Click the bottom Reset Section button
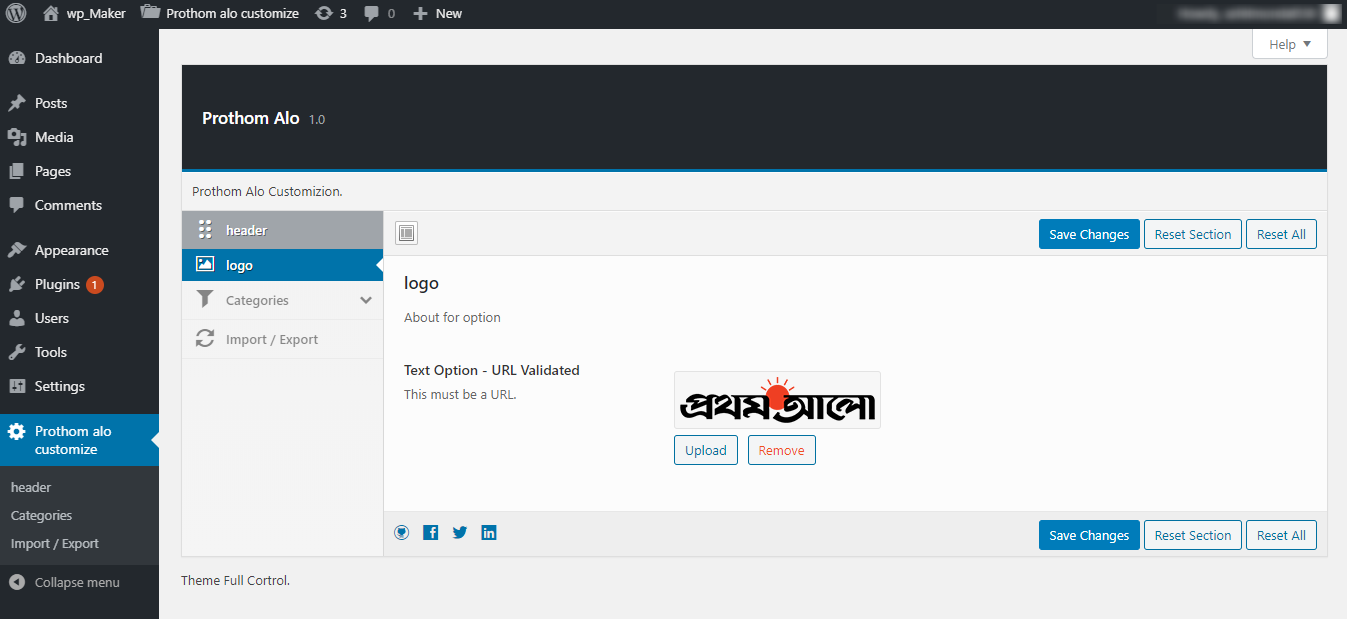This screenshot has width=1347, height=619. pyautogui.click(x=1193, y=535)
